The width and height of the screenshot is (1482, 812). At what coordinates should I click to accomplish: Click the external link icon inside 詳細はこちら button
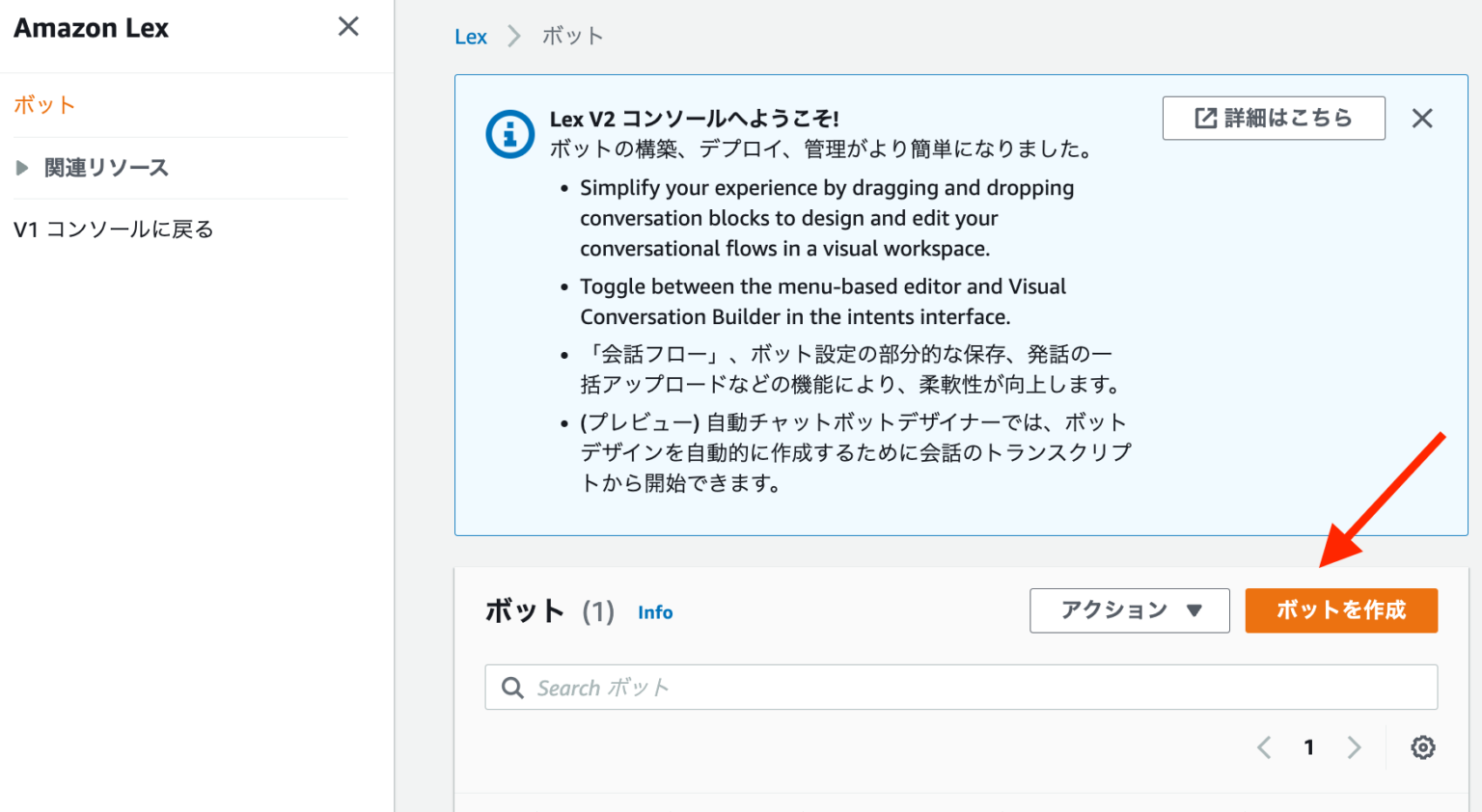click(x=1204, y=118)
